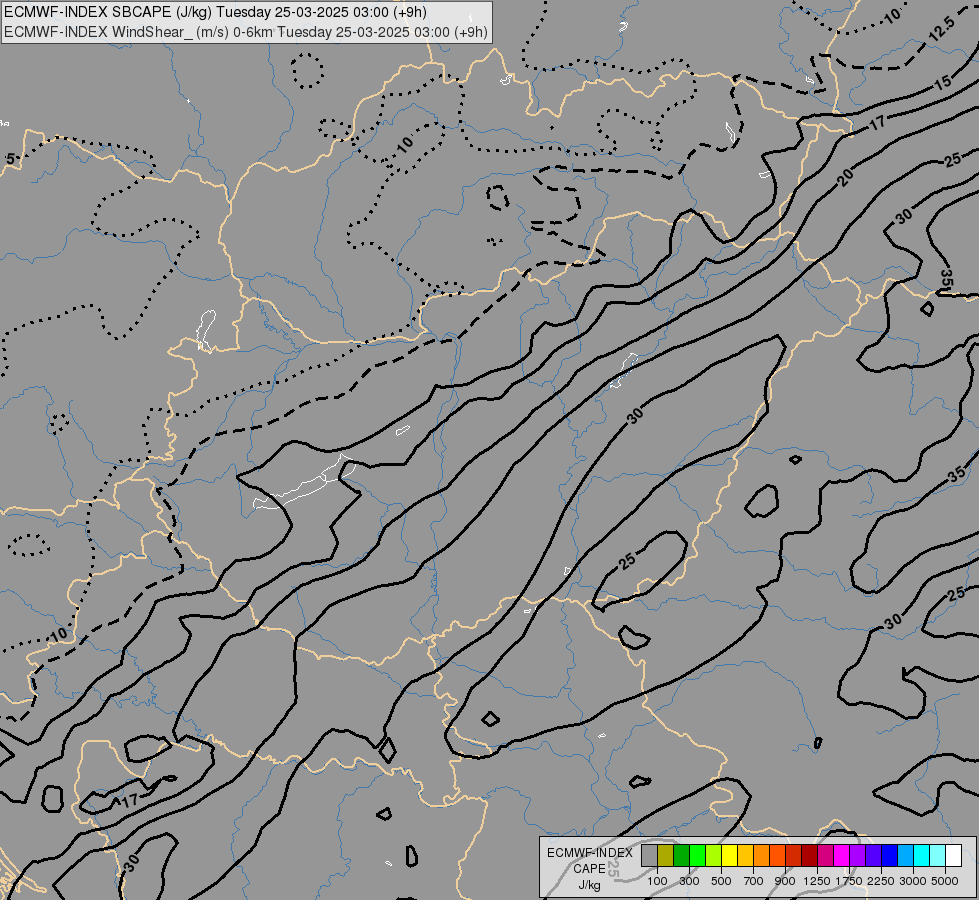
Task: Select the dark green legend swatch
Action: (682, 856)
